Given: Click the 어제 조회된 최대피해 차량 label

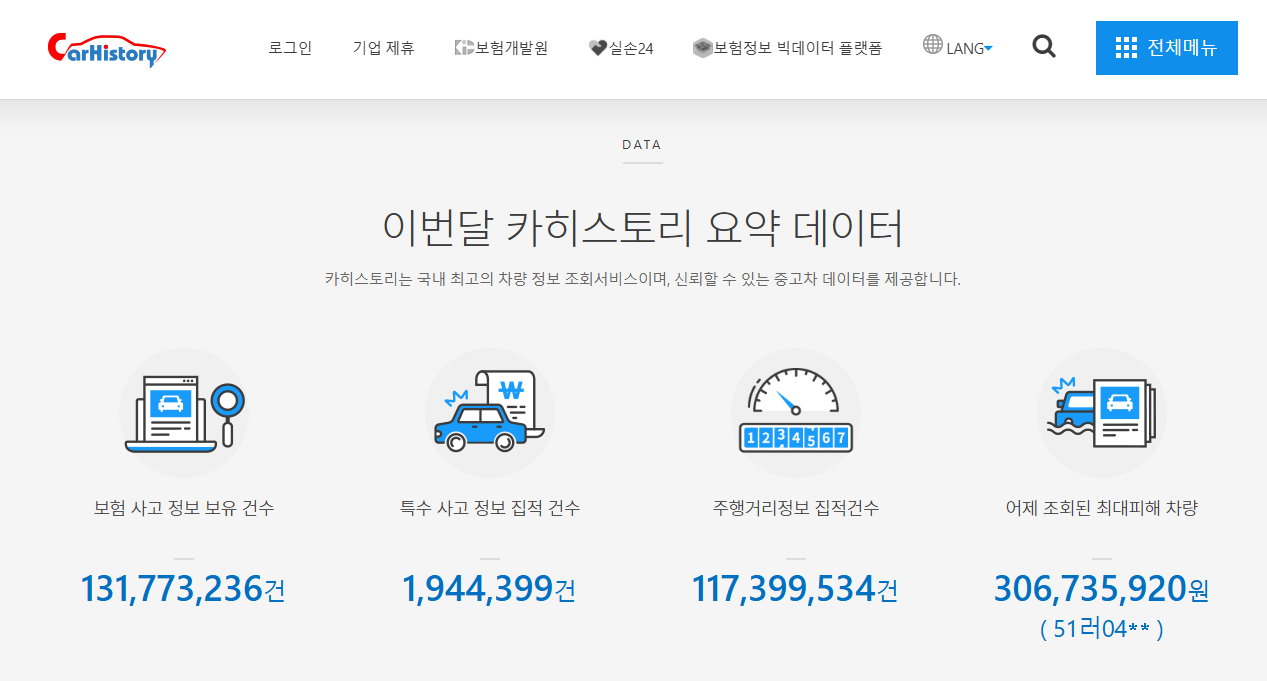Looking at the screenshot, I should 1101,508.
